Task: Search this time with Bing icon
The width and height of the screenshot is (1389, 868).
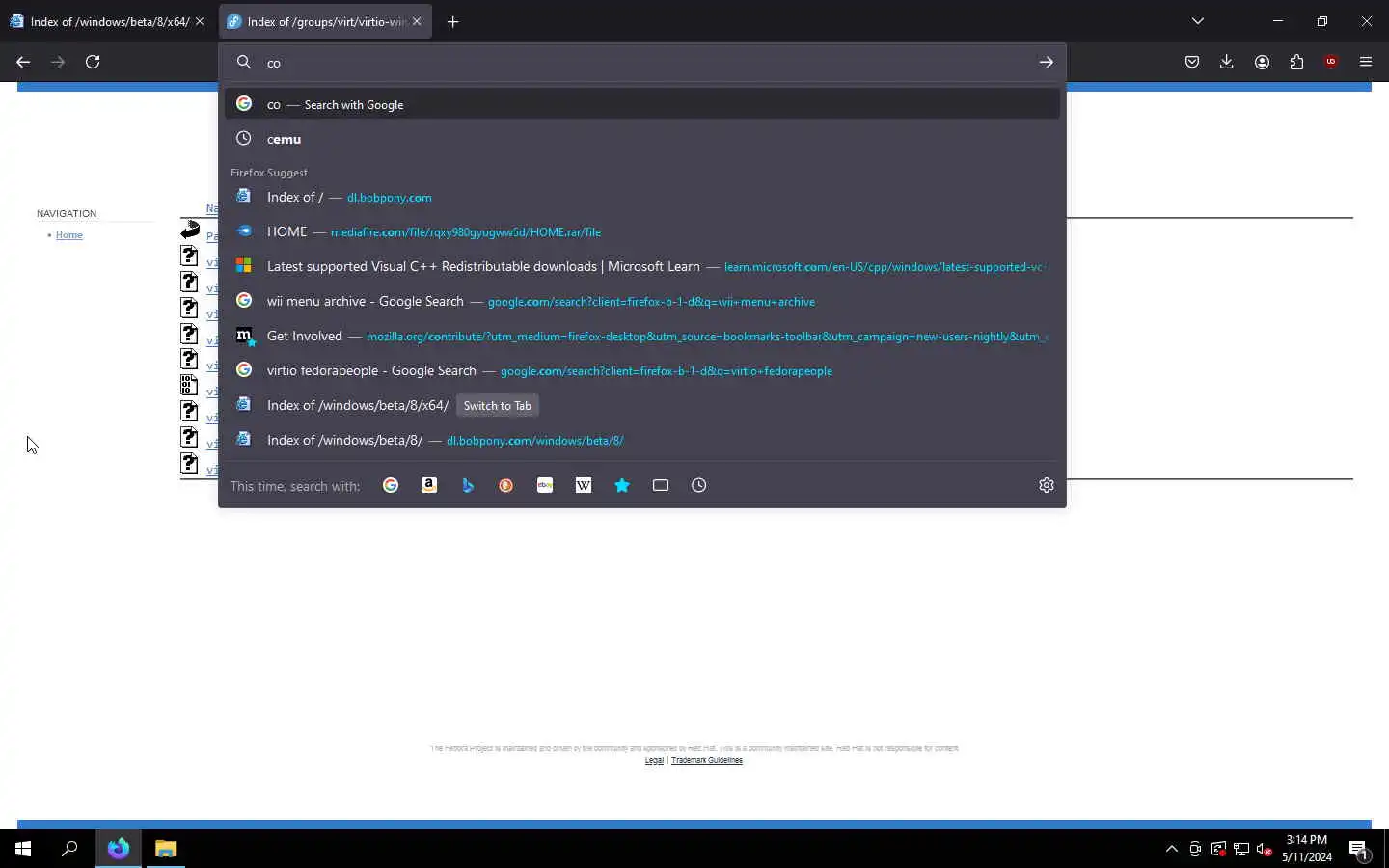Action: pyautogui.click(x=468, y=485)
